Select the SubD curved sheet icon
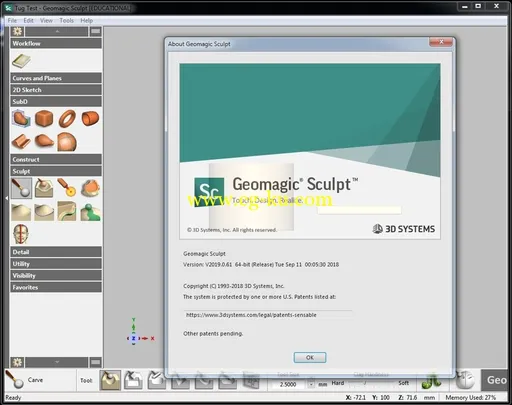This screenshot has height=405, width=512. pos(21,141)
